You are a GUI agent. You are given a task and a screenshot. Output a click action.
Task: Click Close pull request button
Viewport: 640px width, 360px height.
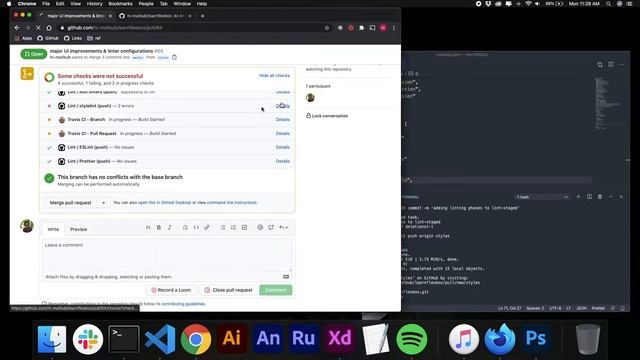(x=229, y=290)
